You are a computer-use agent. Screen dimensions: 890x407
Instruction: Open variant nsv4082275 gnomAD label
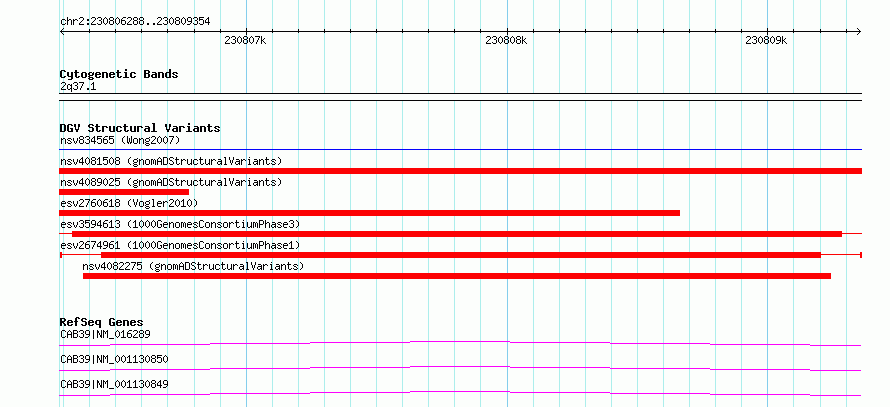(193, 266)
